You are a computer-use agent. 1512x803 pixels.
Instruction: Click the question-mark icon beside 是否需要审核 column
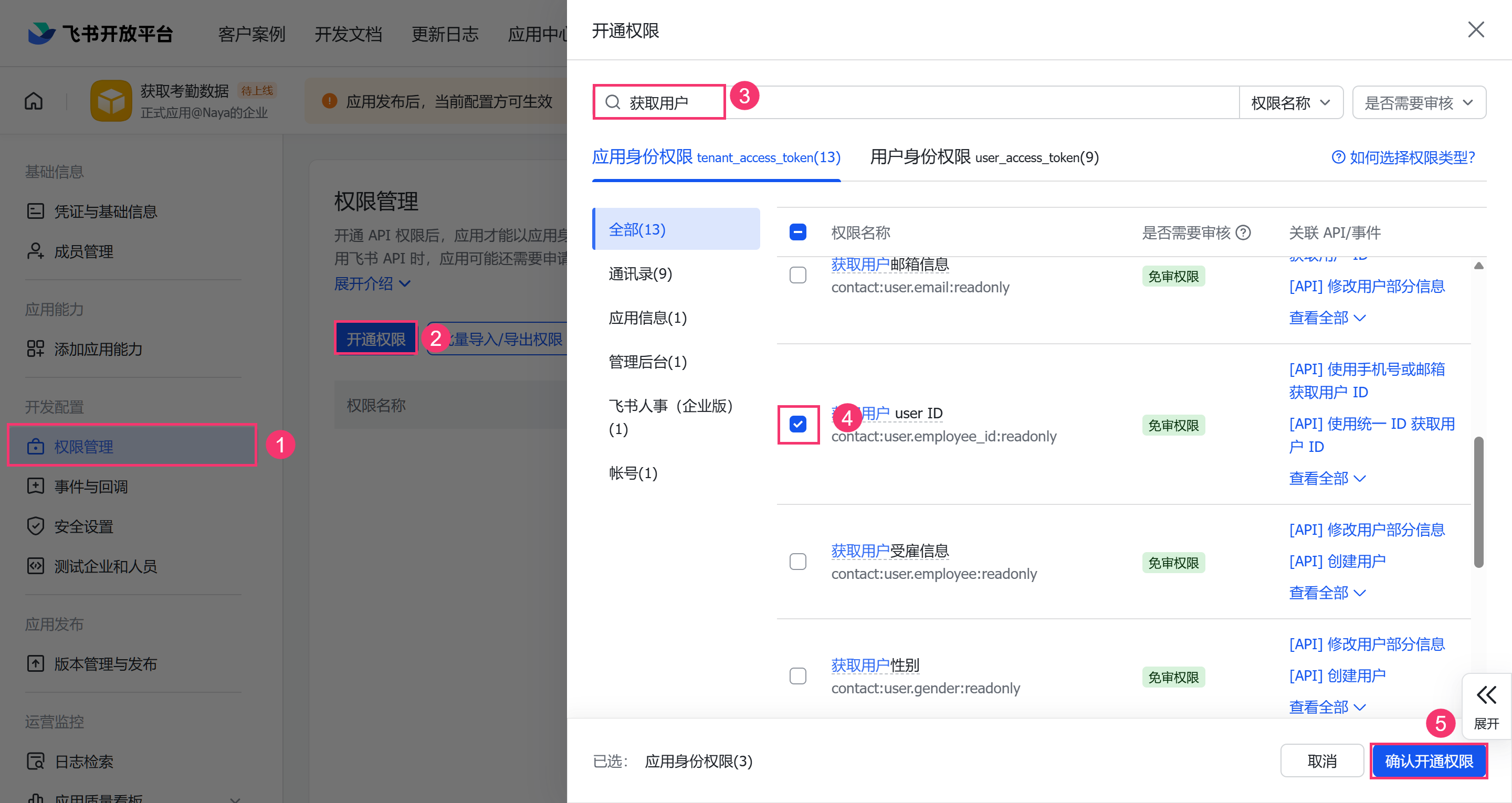[1243, 233]
